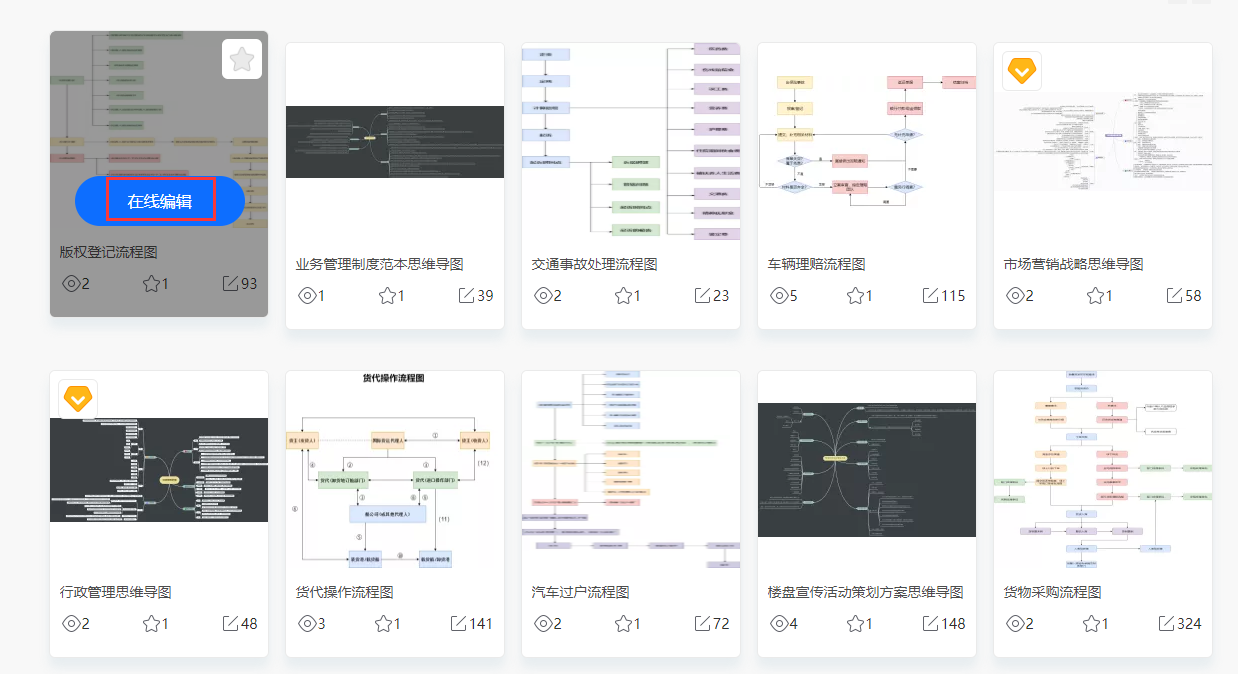
Task: Click the title 版权登记流程图
Action: pyautogui.click(x=109, y=252)
